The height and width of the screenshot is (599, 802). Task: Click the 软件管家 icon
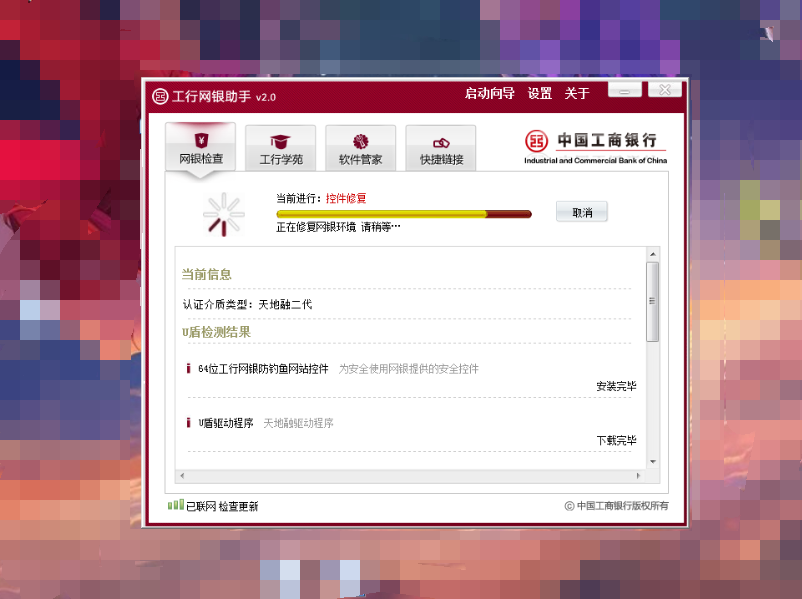360,141
